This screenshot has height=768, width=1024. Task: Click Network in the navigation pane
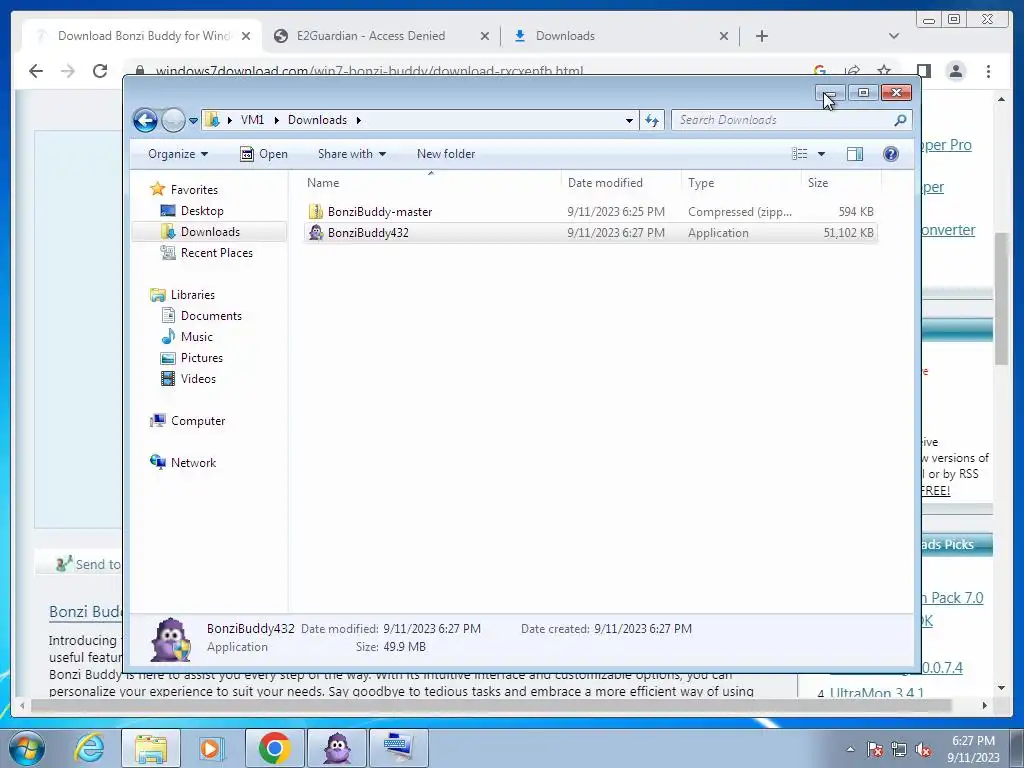193,462
